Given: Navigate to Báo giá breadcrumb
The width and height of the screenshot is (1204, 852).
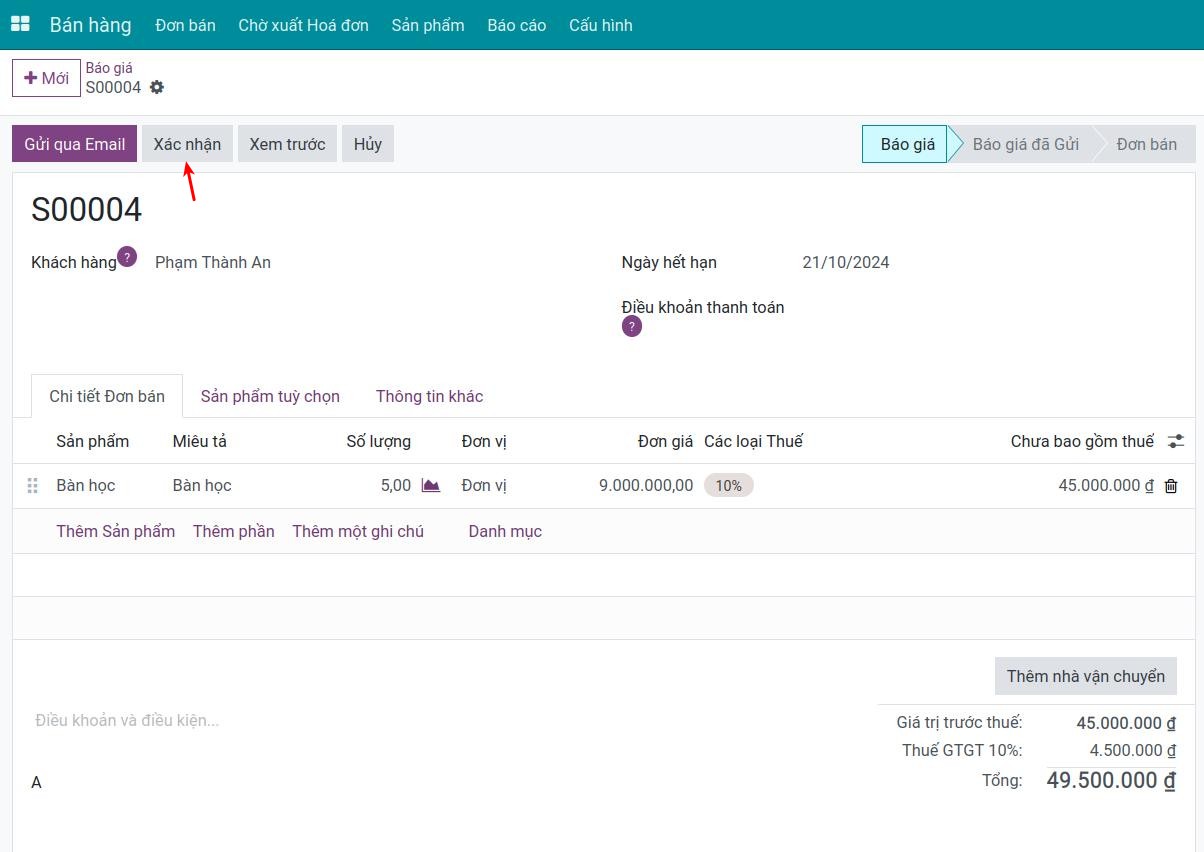Looking at the screenshot, I should (109, 68).
